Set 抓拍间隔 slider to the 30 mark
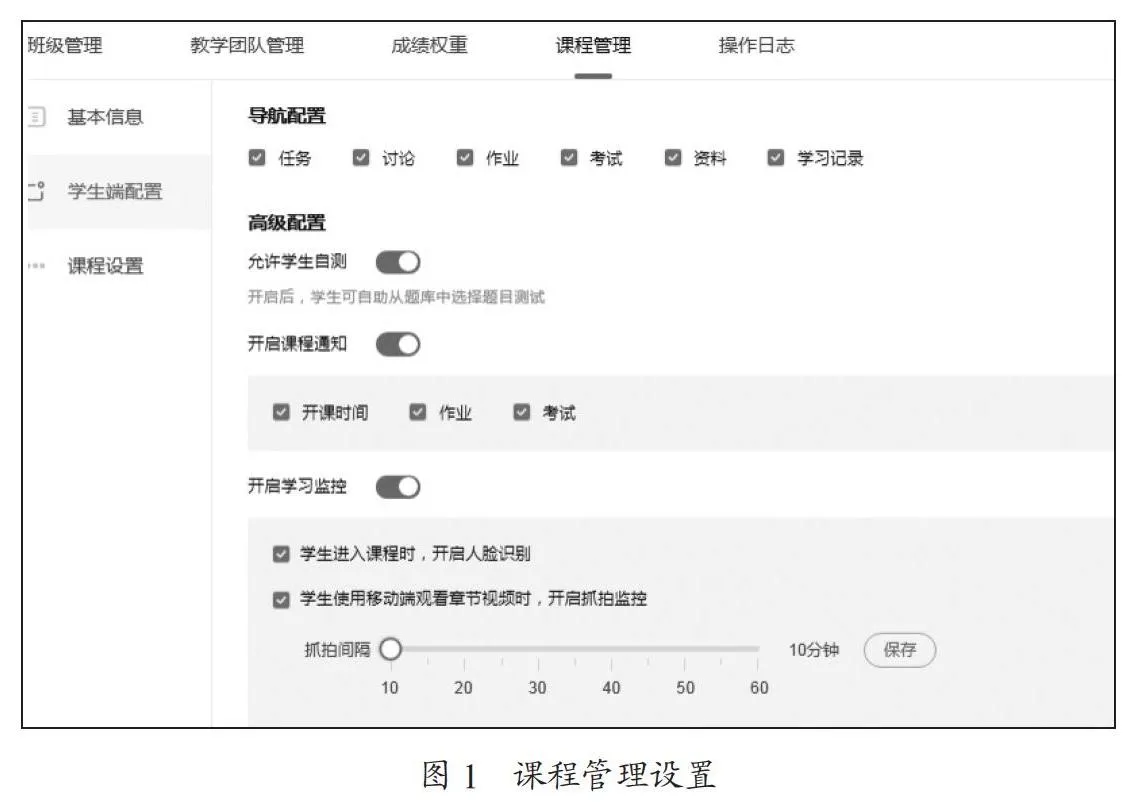This screenshot has width=1141, height=802. coord(538,648)
